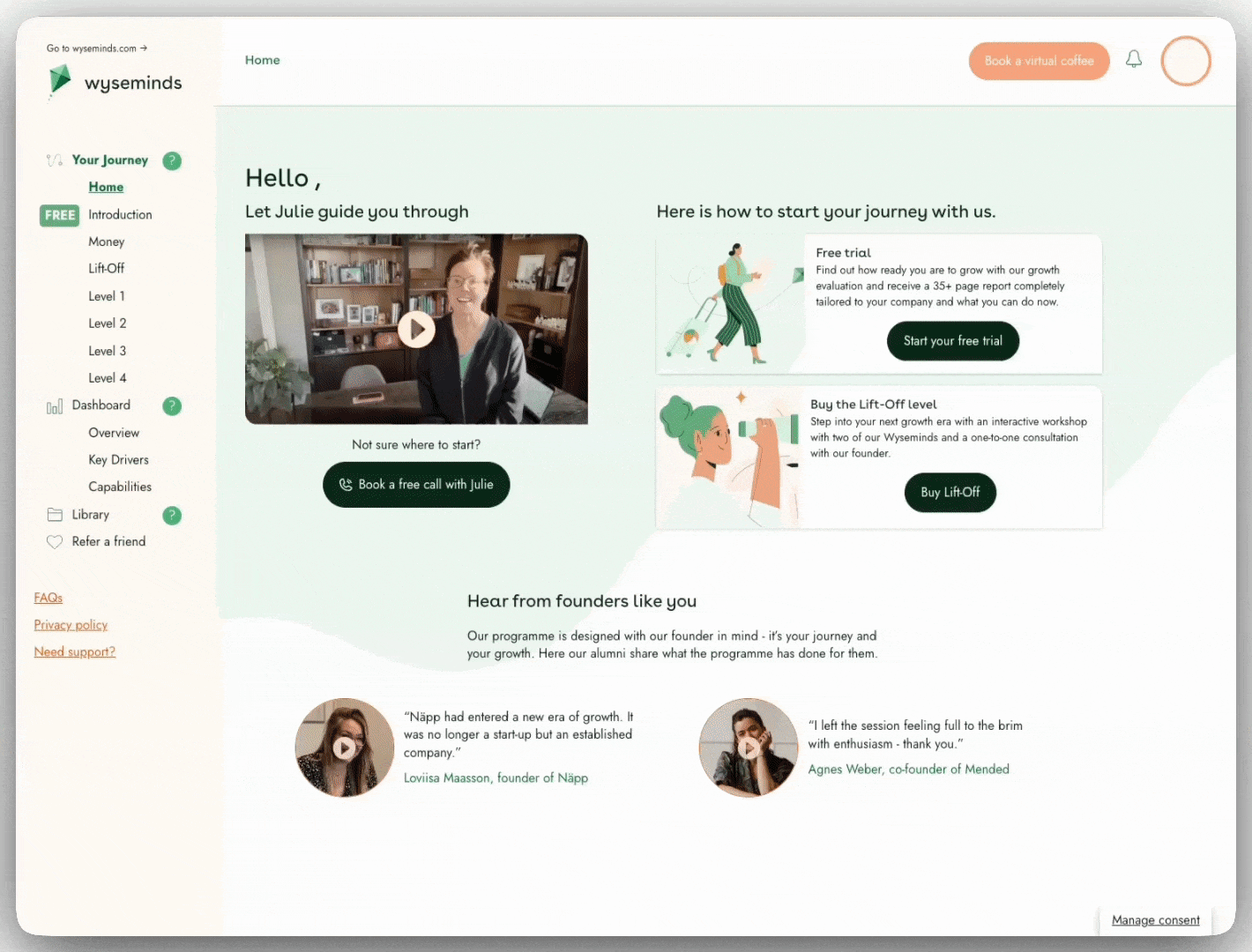Image resolution: width=1252 pixels, height=952 pixels.
Task: Select Home in the sidebar
Action: [x=106, y=187]
